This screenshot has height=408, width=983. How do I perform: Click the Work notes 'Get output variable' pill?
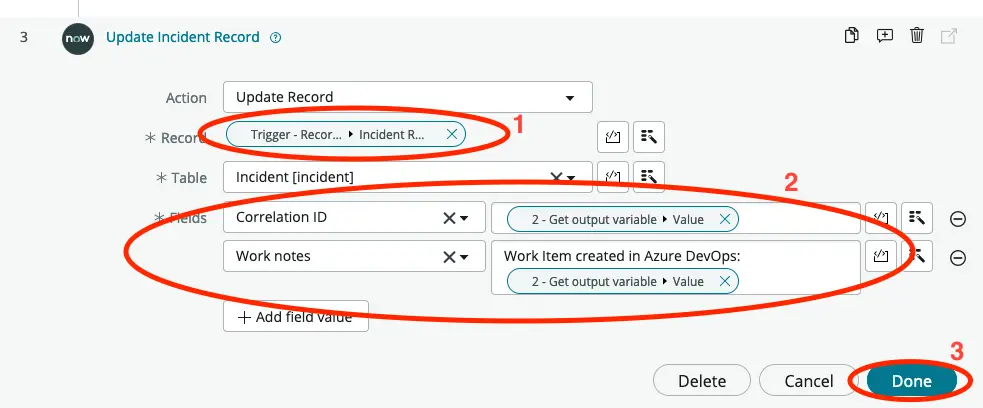pyautogui.click(x=623, y=282)
